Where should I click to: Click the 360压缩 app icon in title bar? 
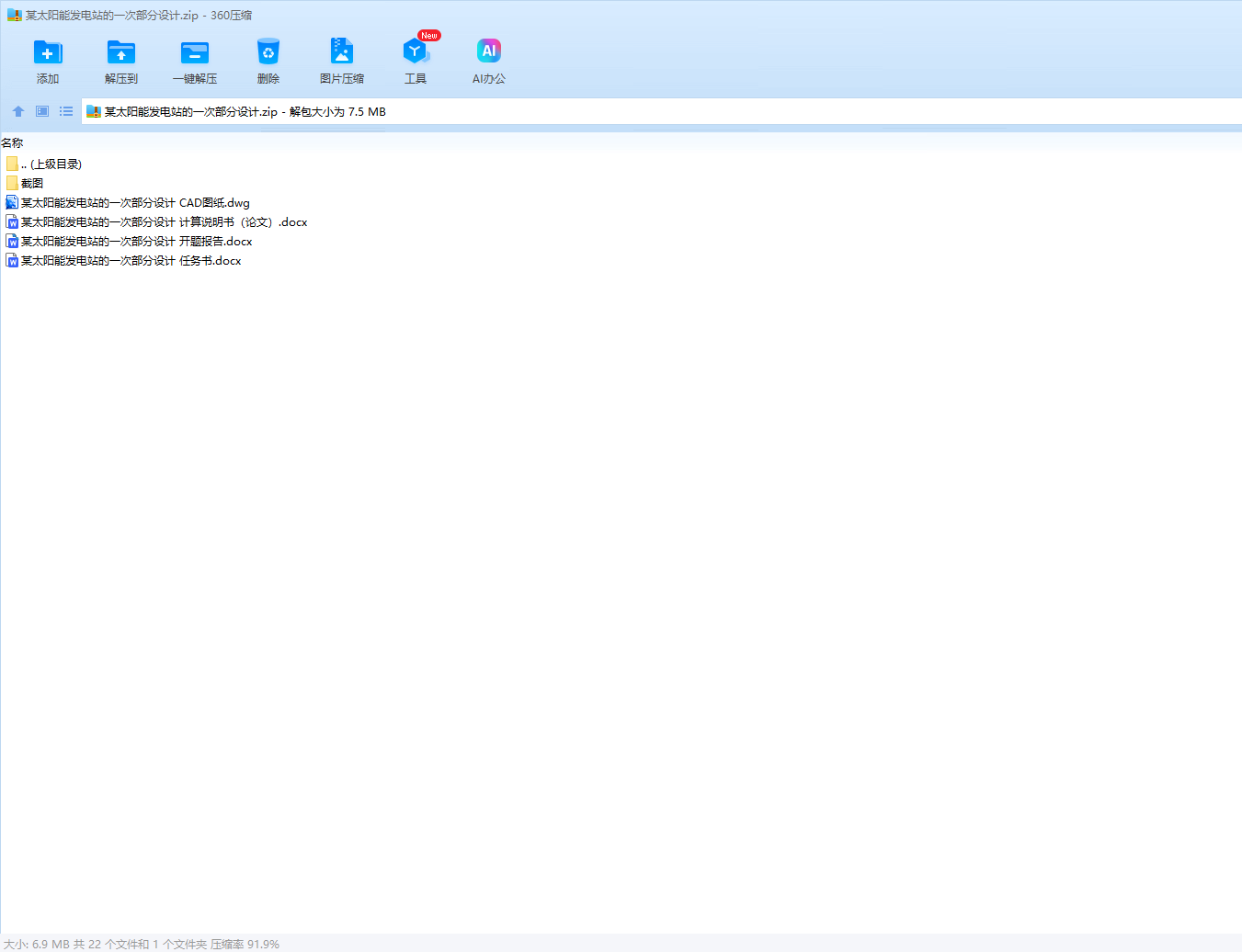coord(14,16)
